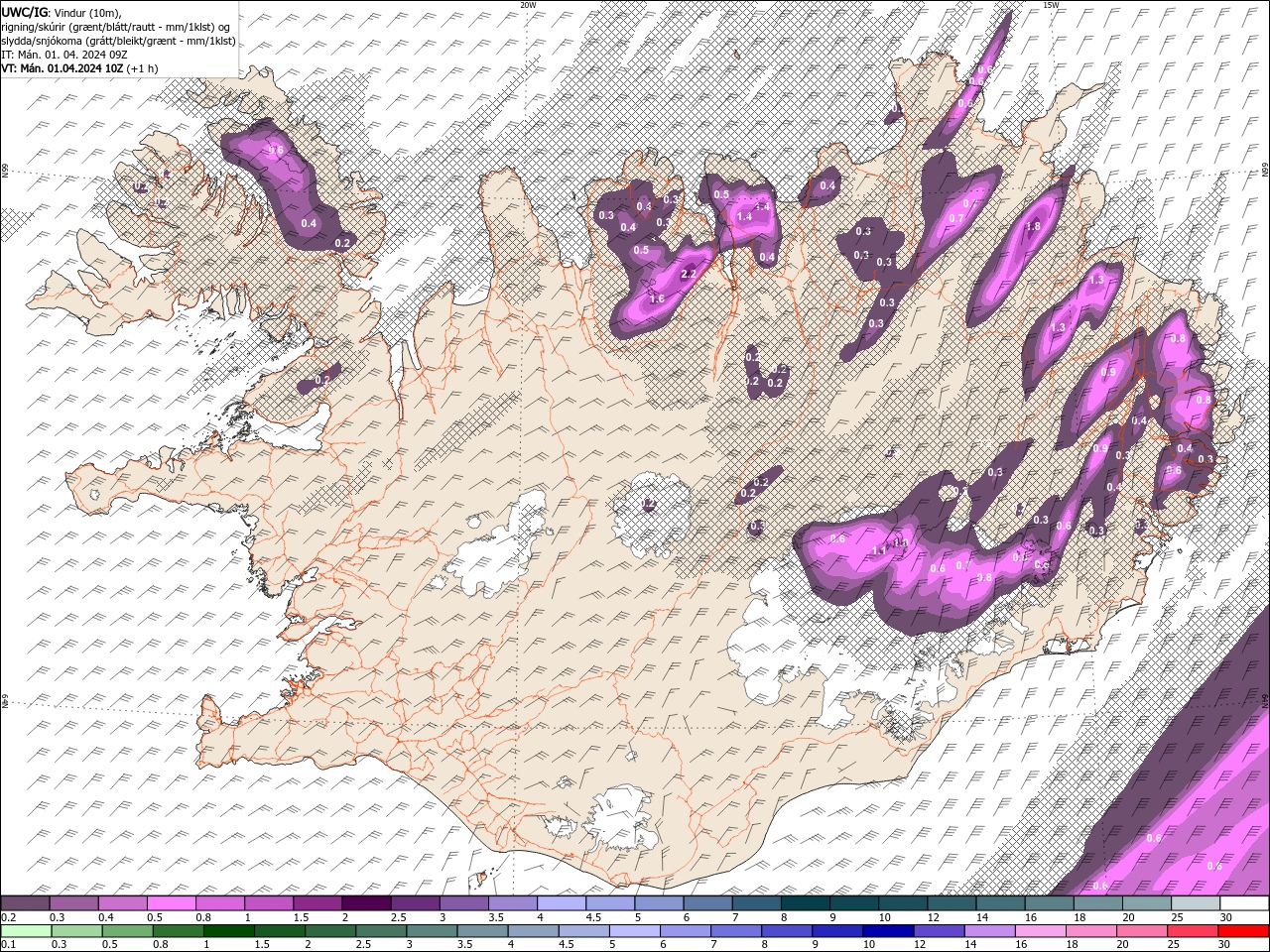Pick the dark teal 8 mm swatch in upper legend
1270x952 pixels.
point(804,903)
